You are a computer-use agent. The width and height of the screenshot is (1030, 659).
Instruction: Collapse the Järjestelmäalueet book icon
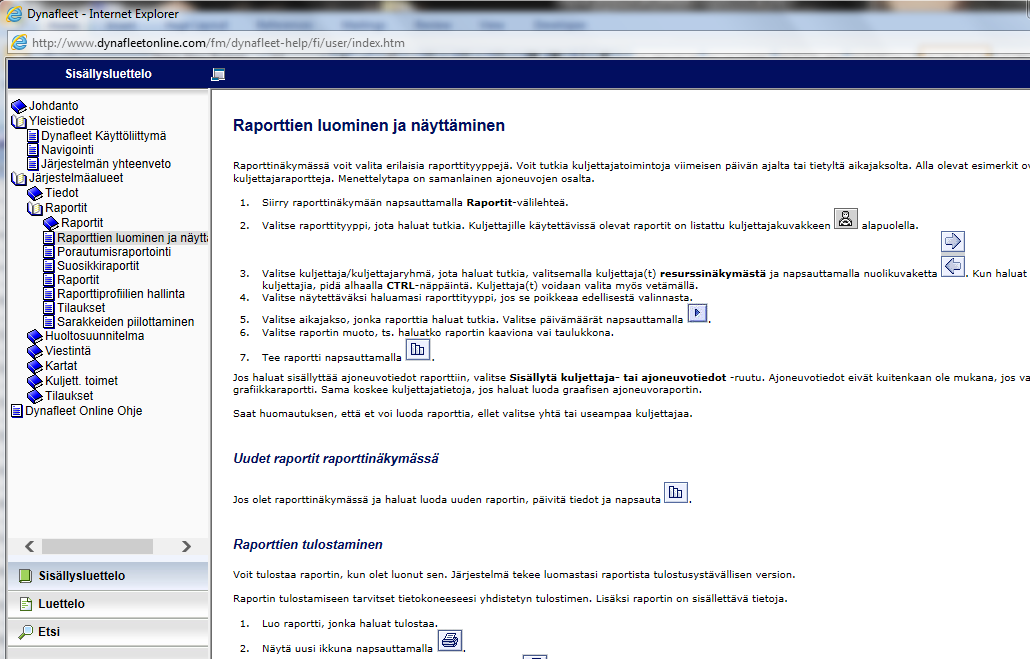pyautogui.click(x=19, y=178)
